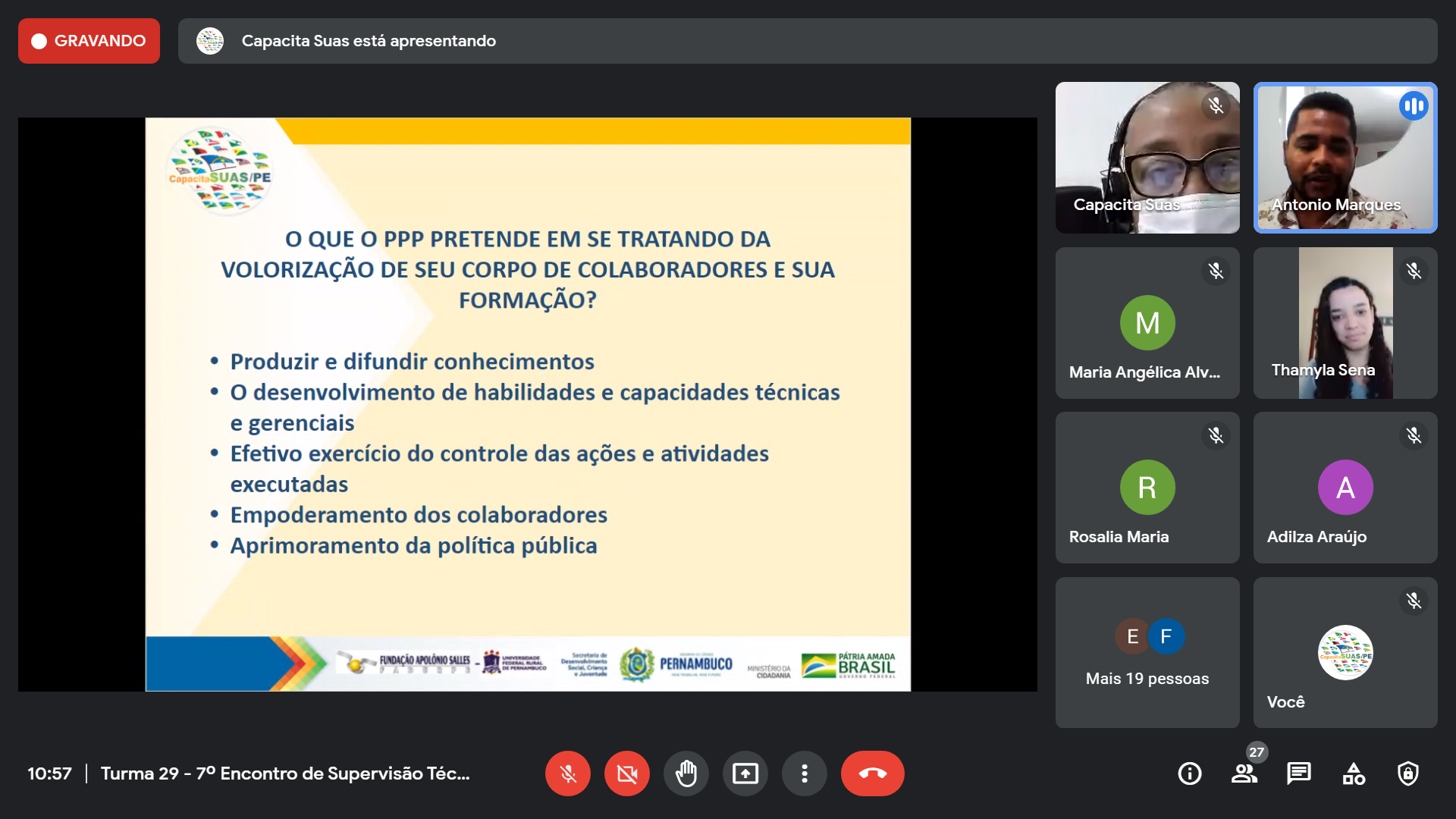Expand the Mais 19 pessoas tile

[1147, 652]
